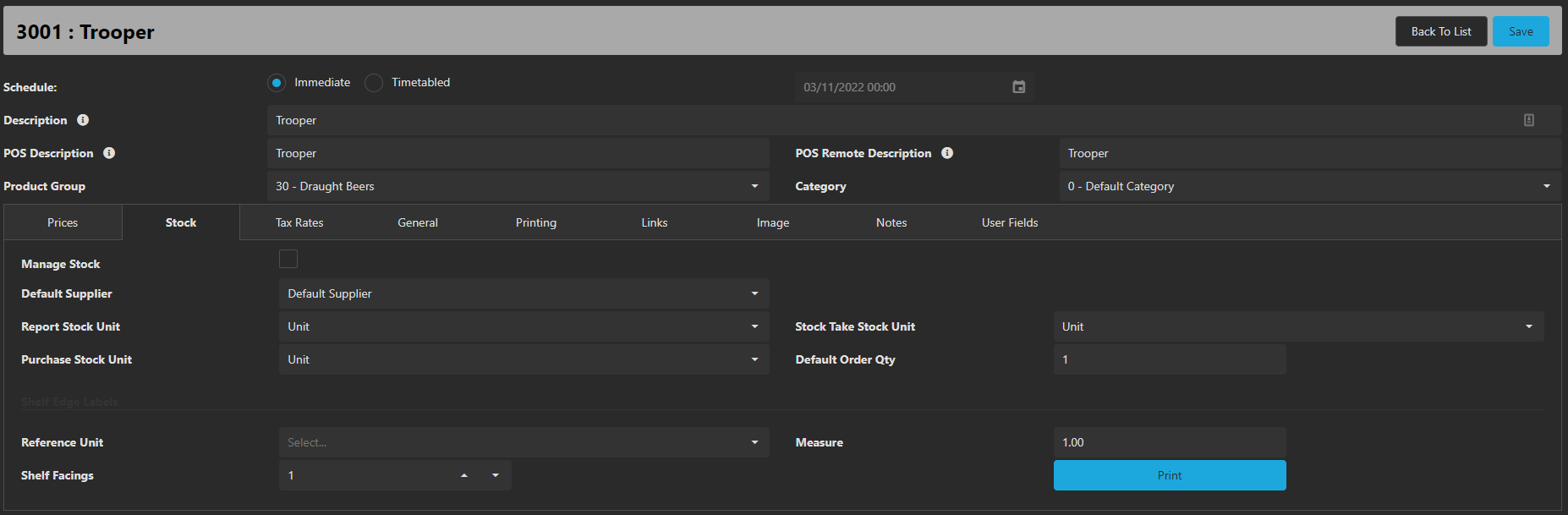The height and width of the screenshot is (515, 1568).
Task: Open the Product Group dropdown
Action: [518, 186]
